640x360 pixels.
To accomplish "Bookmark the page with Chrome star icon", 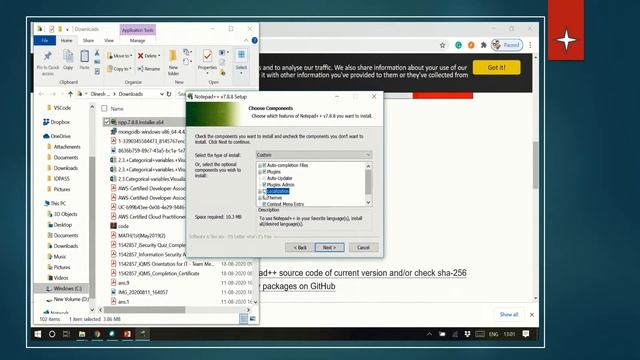I will tap(442, 45).
